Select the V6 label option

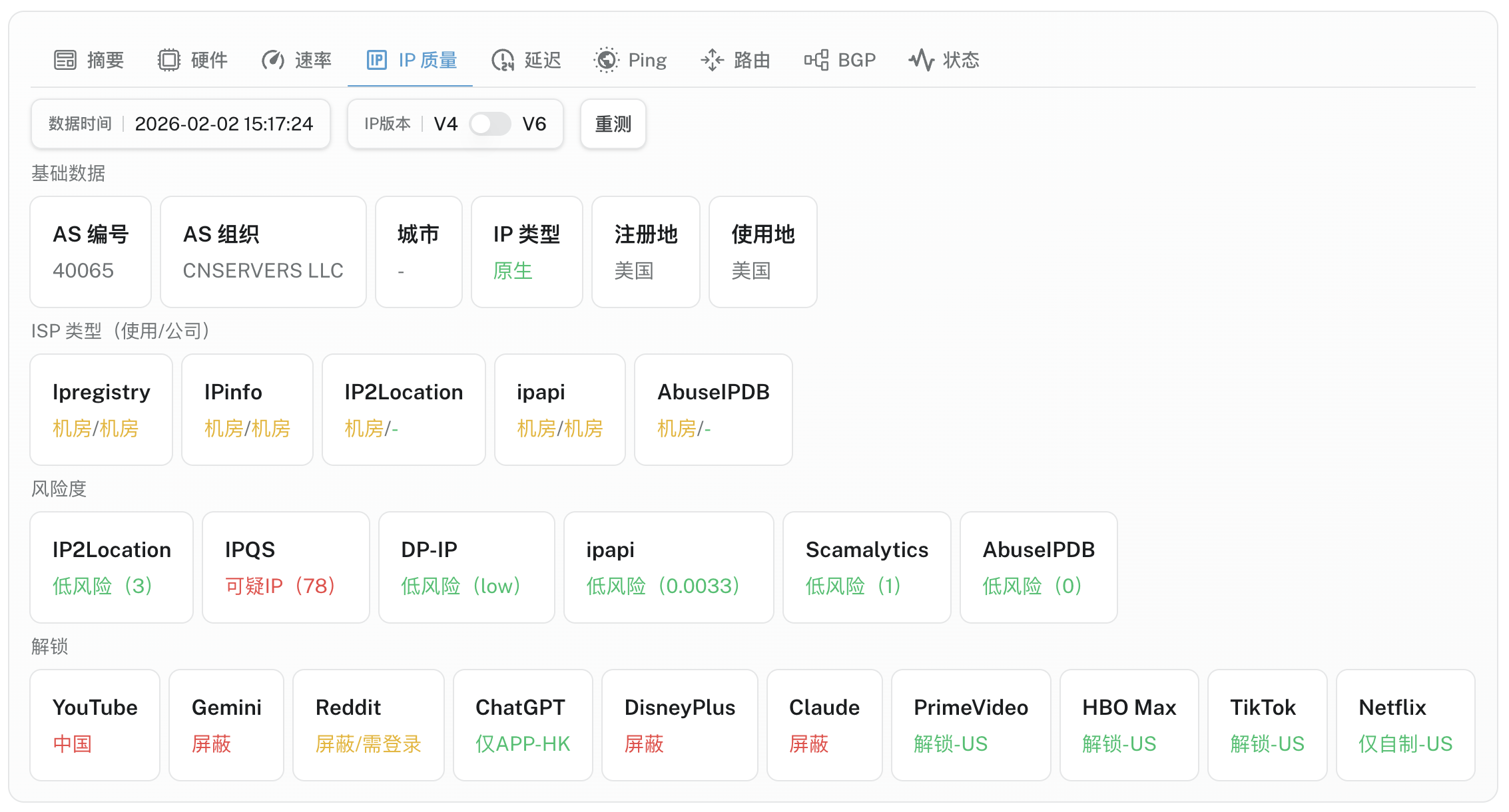click(x=534, y=124)
